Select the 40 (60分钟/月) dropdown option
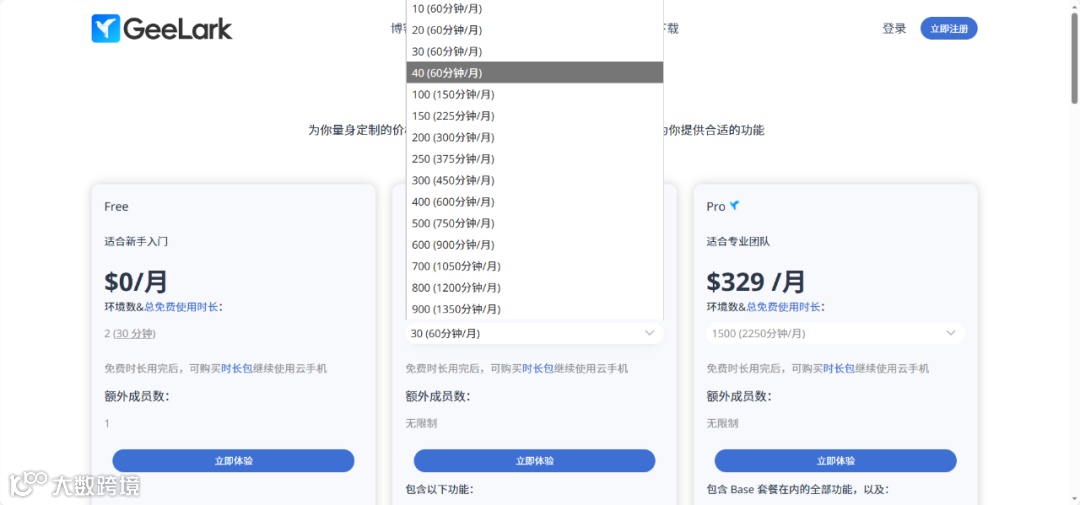The image size is (1080, 505). tap(534, 72)
